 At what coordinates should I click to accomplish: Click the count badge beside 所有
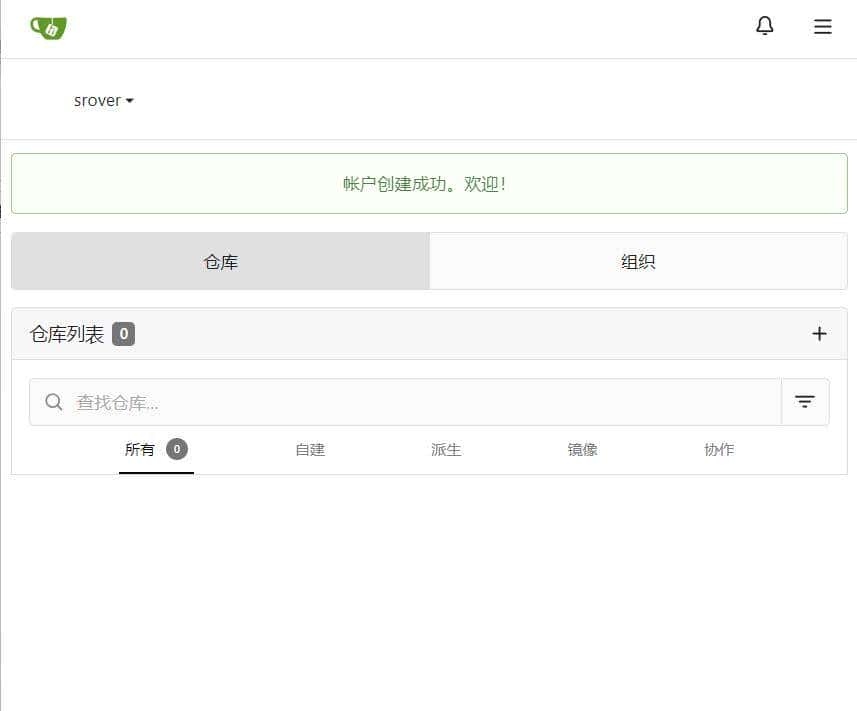click(177, 449)
